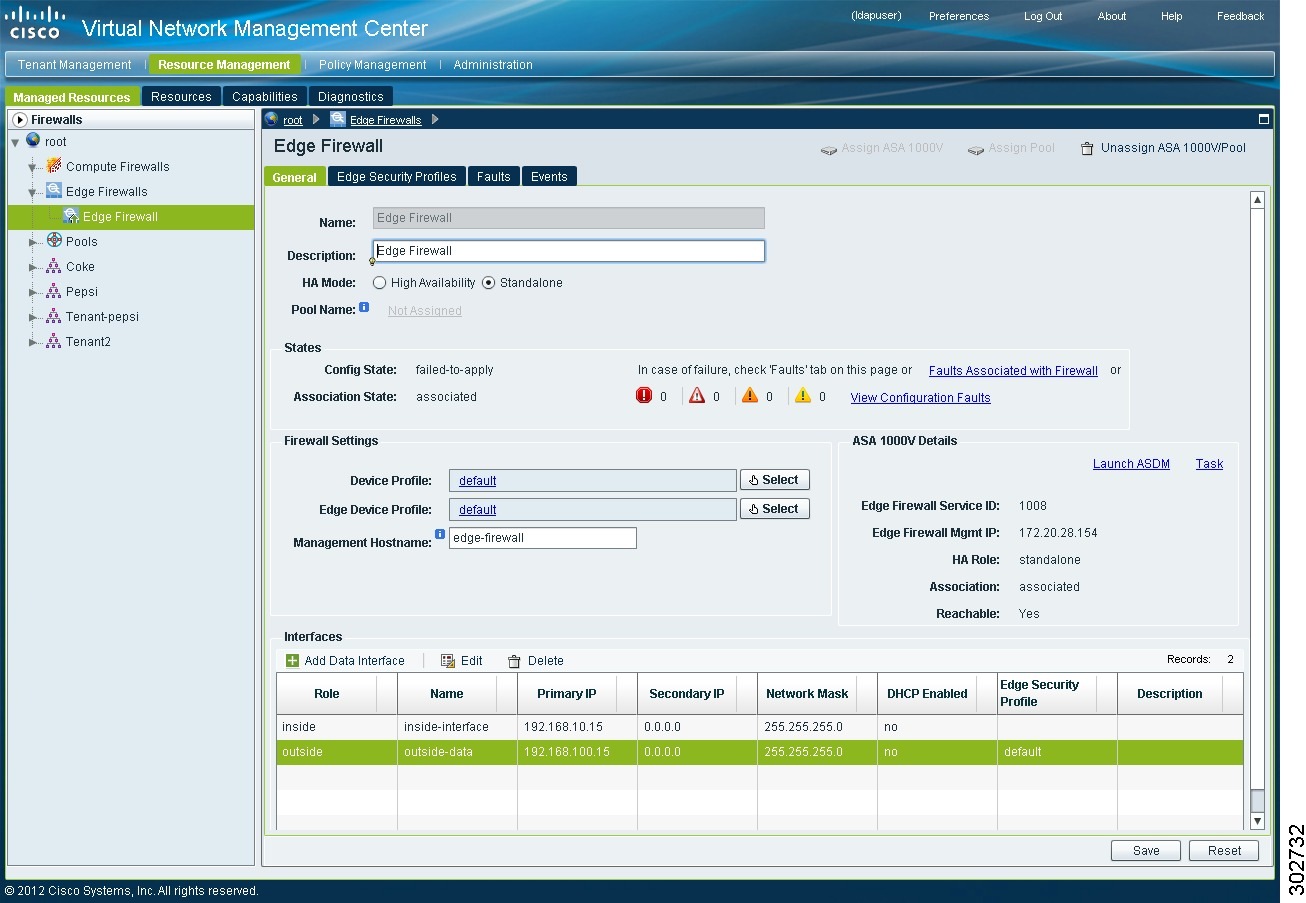
Task: Click the Assign ASA 1000V icon
Action: 828,149
